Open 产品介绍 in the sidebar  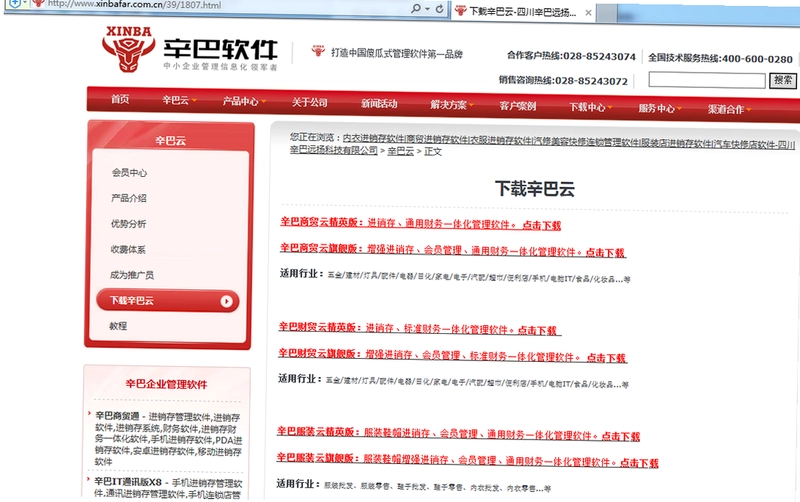tap(129, 198)
